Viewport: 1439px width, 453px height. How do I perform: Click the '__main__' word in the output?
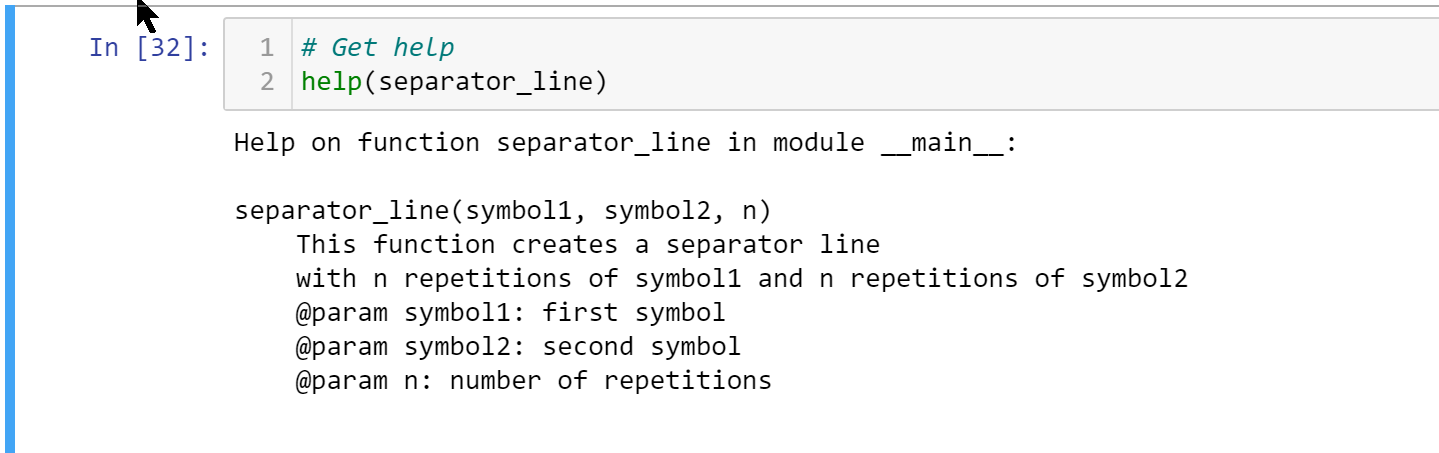941,143
